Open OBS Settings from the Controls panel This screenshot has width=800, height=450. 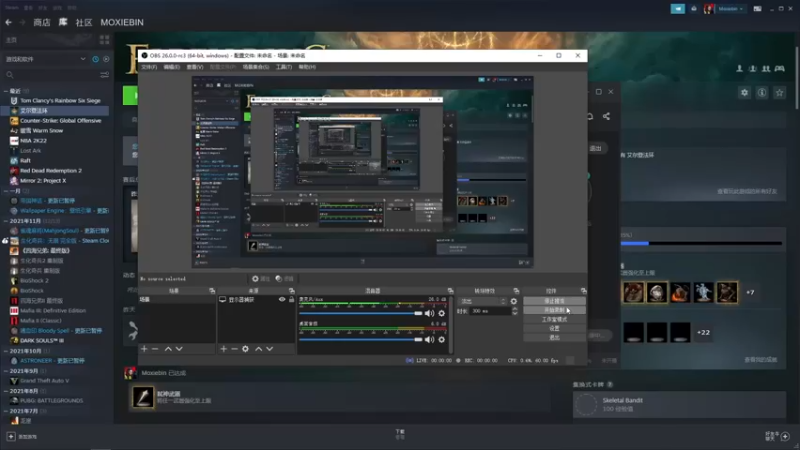(x=554, y=329)
